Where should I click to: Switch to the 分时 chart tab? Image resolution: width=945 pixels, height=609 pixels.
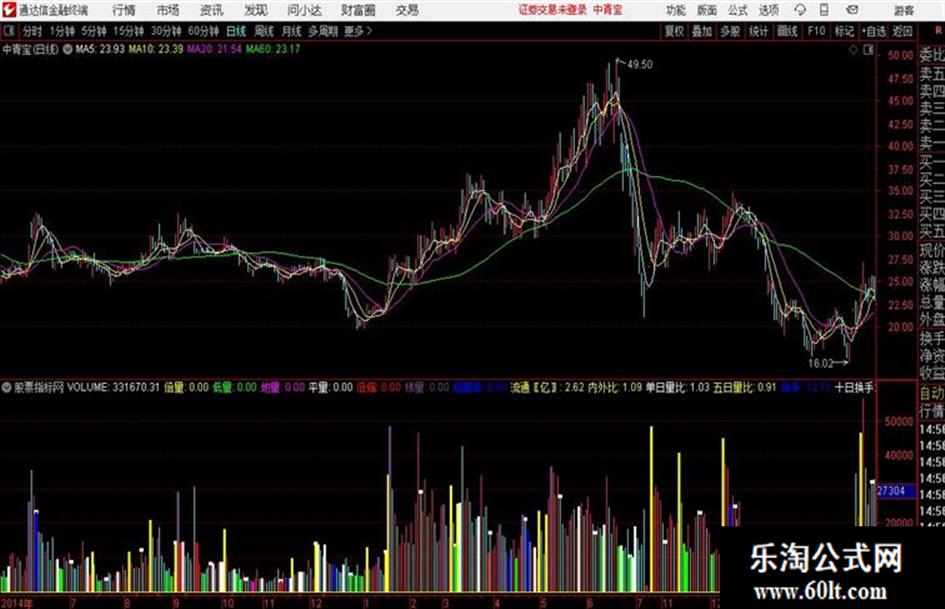coord(33,31)
